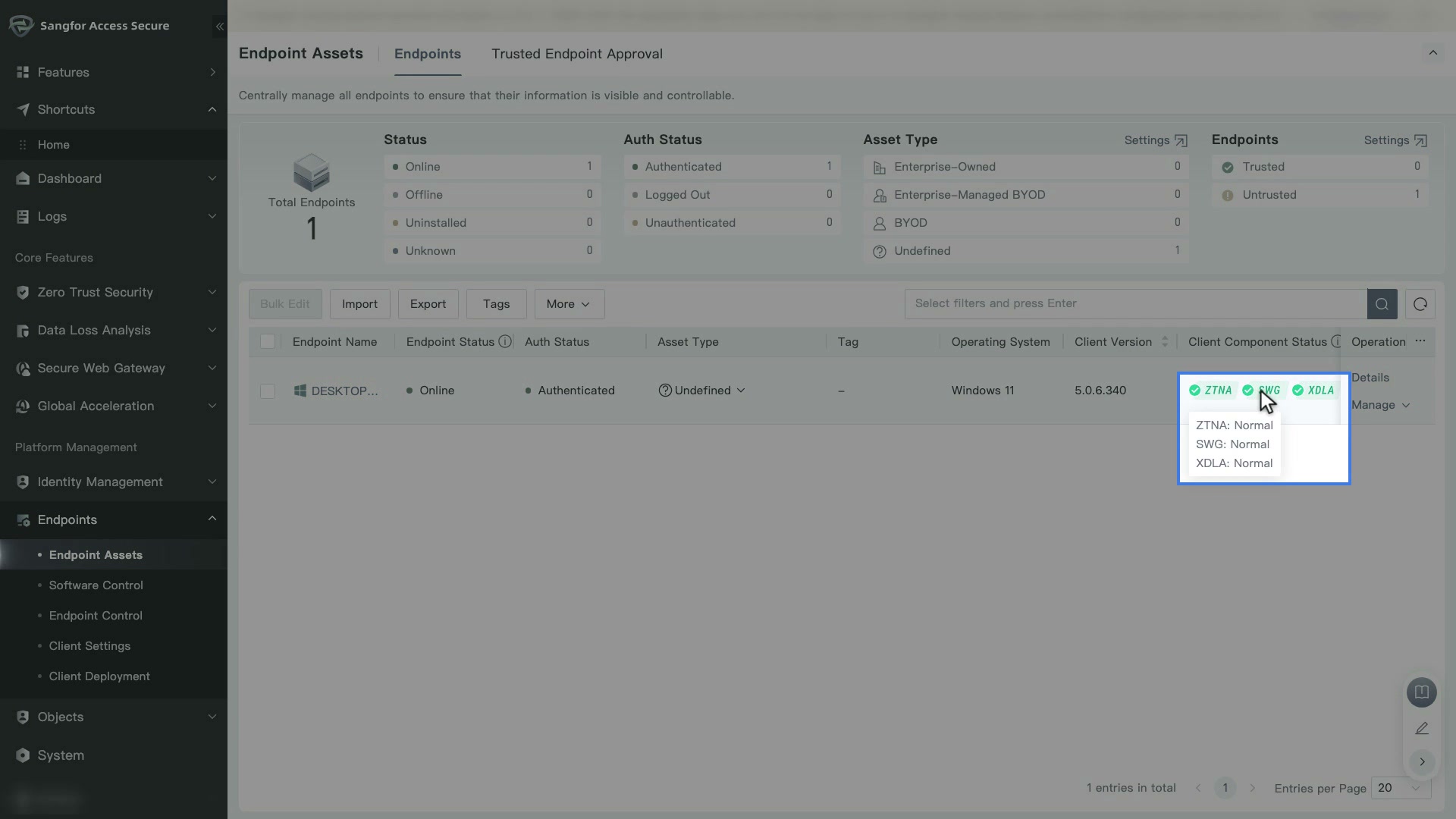The image size is (1456, 819).
Task: Open the DESKTOP endpoint name
Action: point(345,391)
